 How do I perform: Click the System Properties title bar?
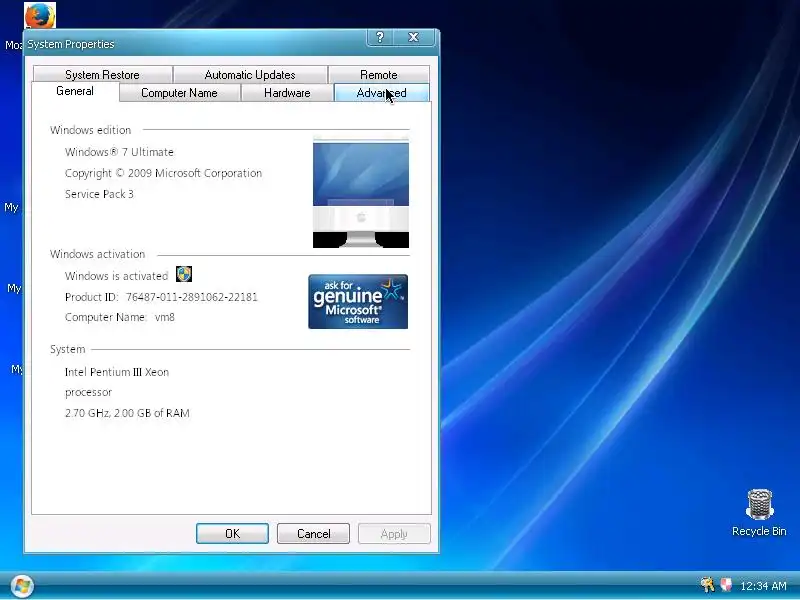pos(196,44)
